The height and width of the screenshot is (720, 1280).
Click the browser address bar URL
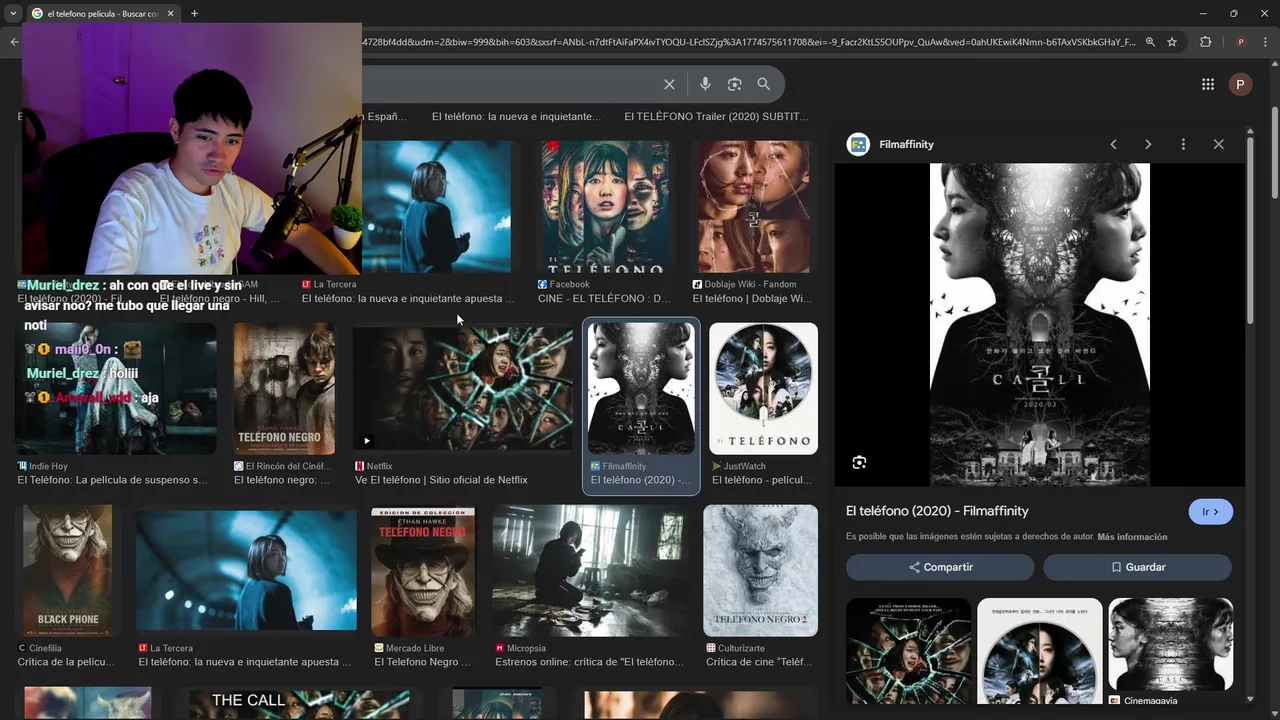[x=748, y=42]
